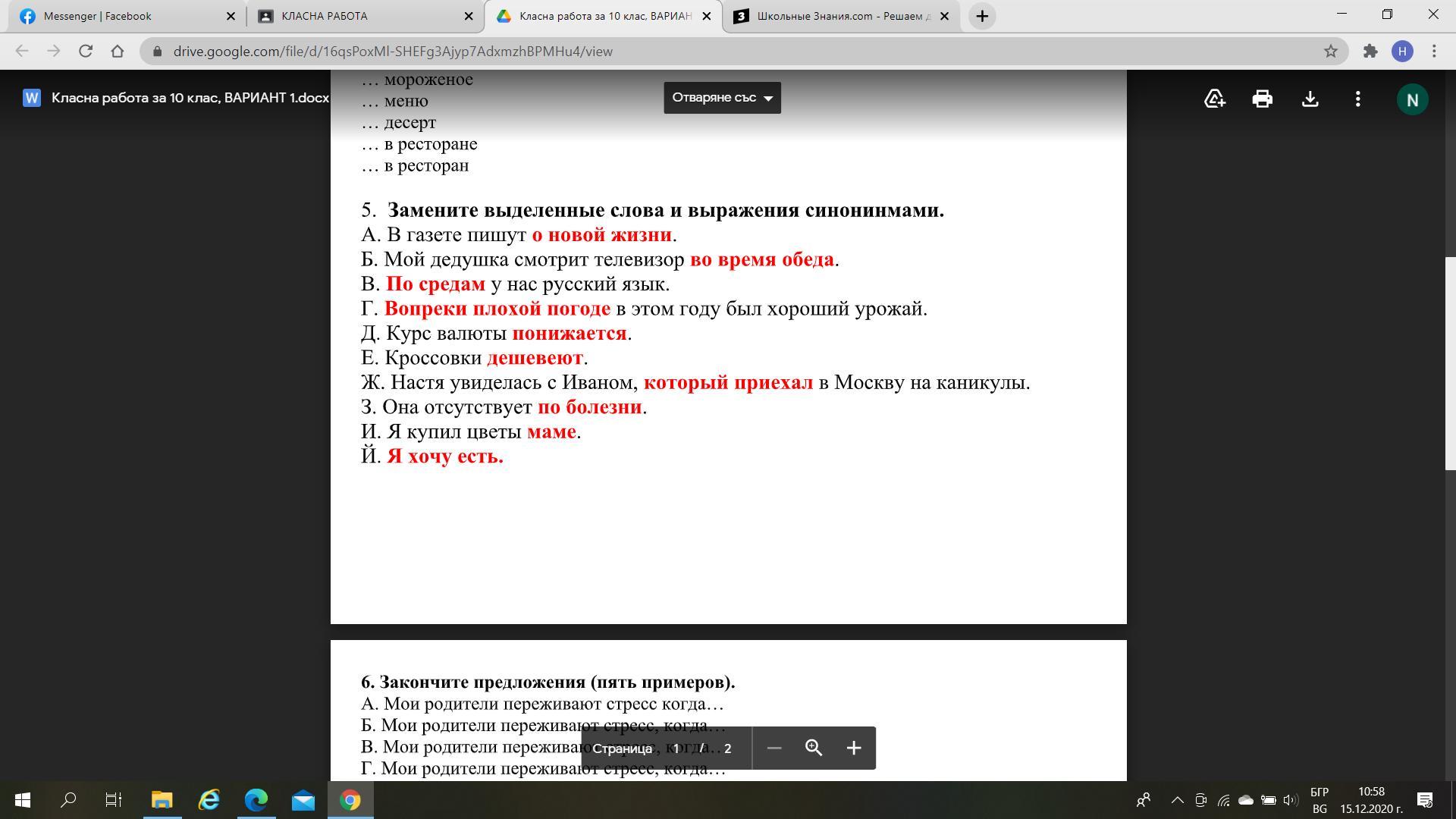
Task: Expand the 'Отваряне със' dropdown
Action: [x=722, y=98]
